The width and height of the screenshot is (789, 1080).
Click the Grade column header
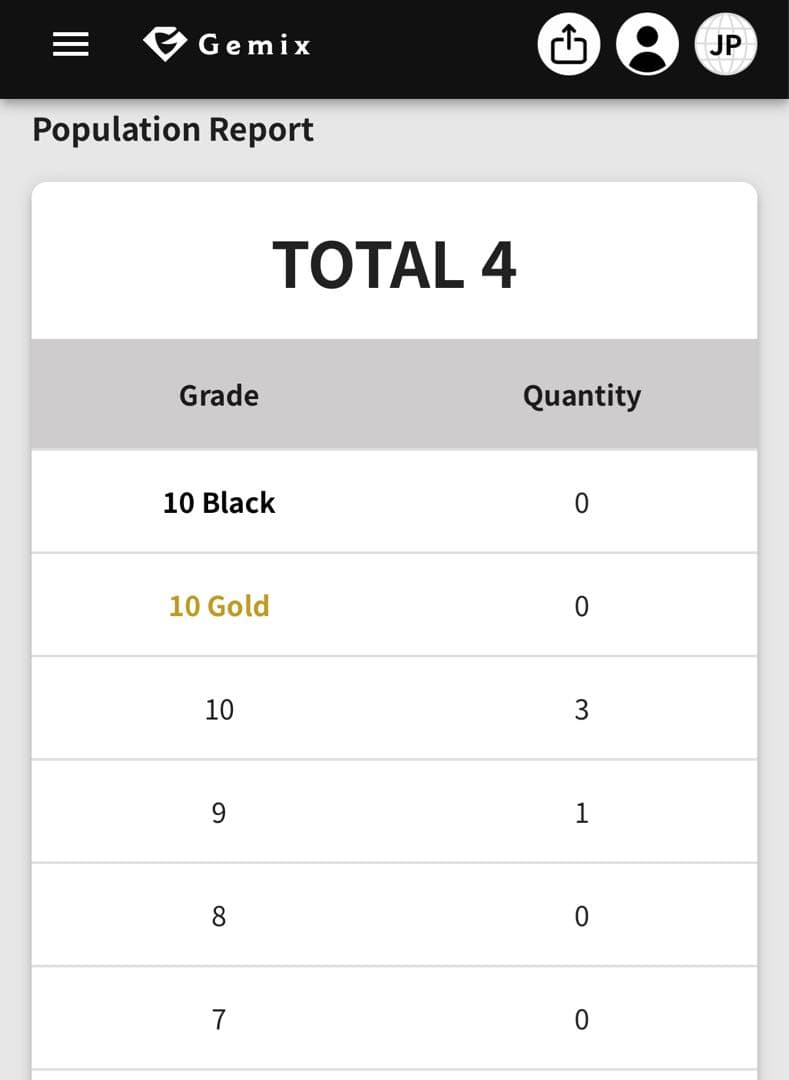[219, 396]
